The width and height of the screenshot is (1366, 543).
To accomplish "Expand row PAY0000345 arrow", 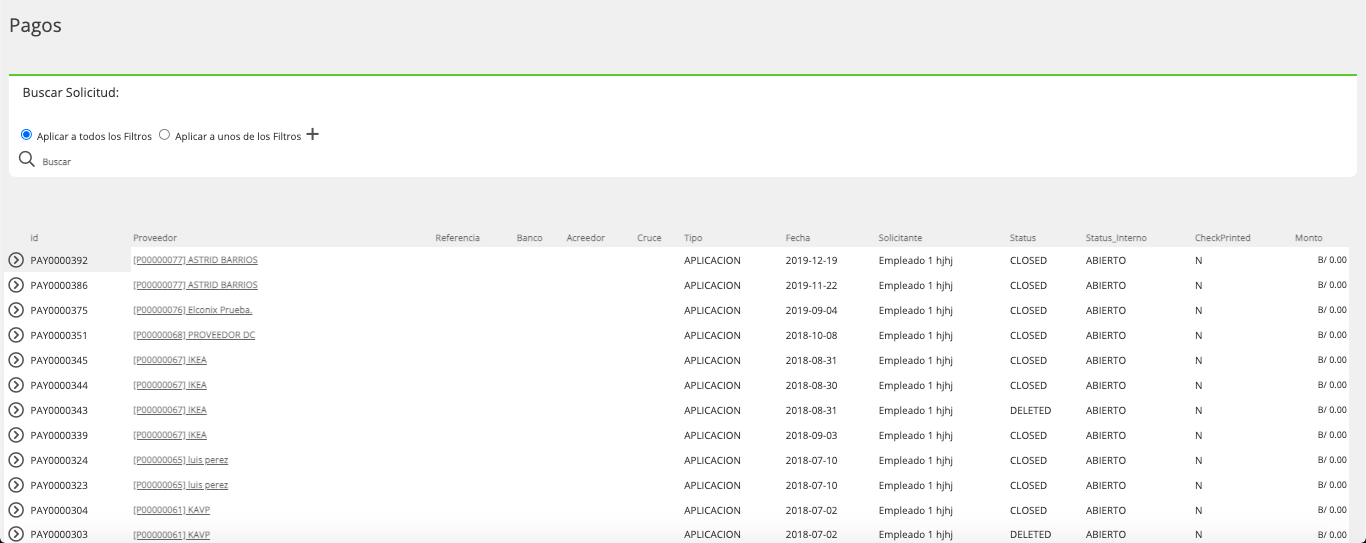I will click(x=16, y=360).
